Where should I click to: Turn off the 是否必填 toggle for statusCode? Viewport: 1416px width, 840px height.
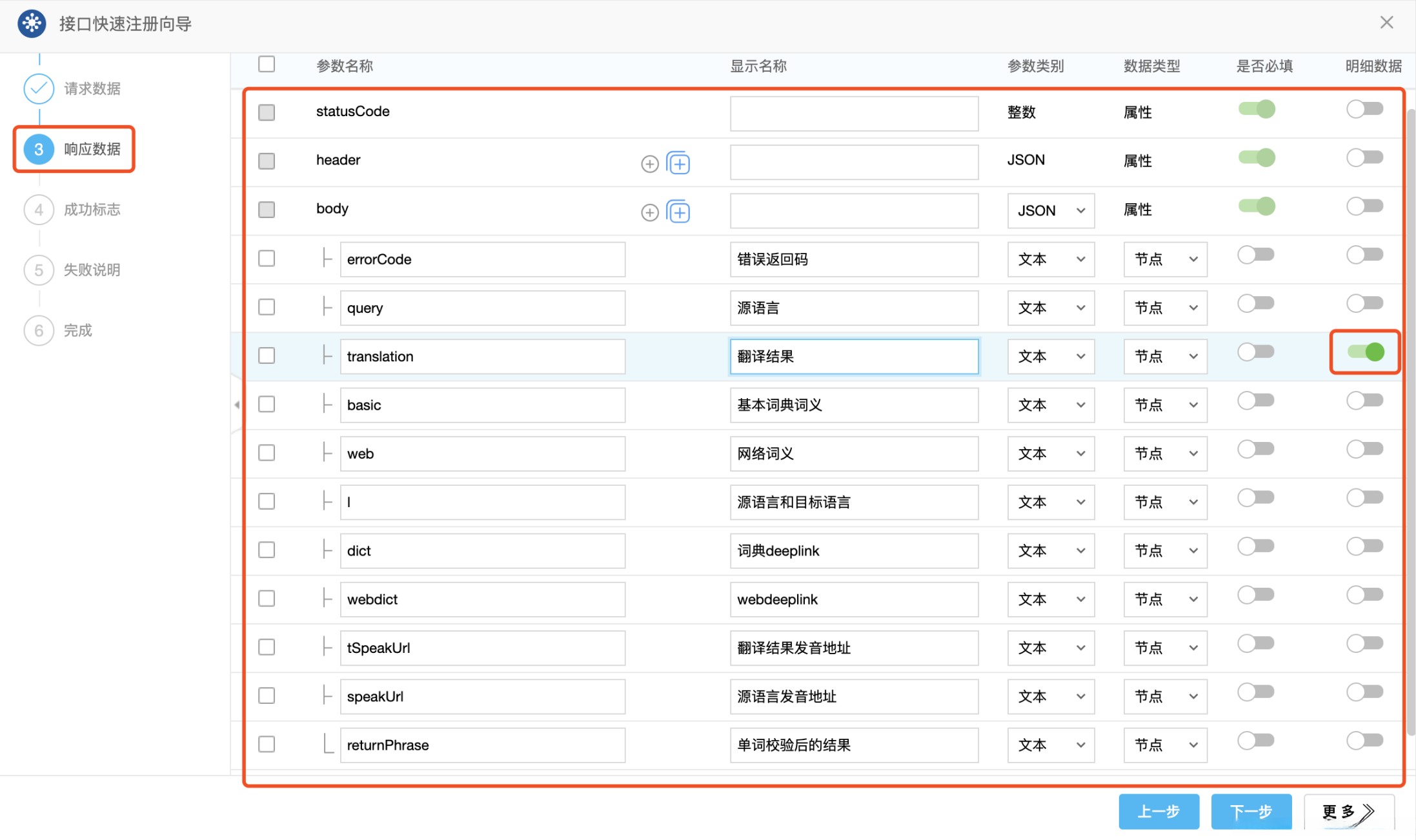tap(1256, 110)
